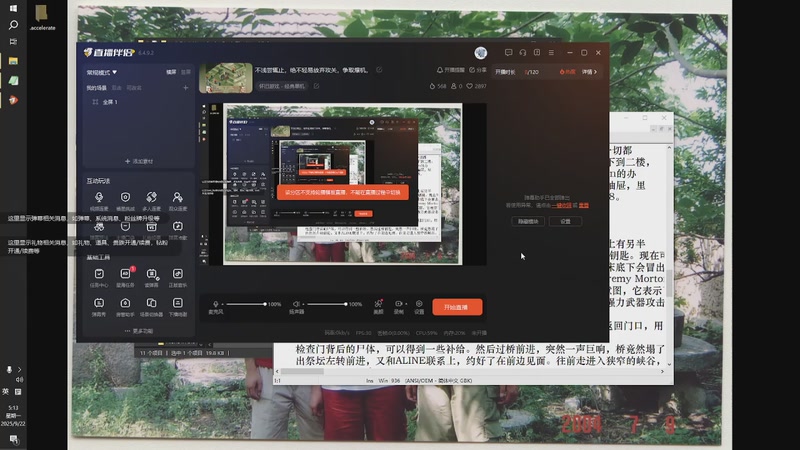800x450 pixels.
Task: Click the CPU:59% status bar entry
Action: point(427,333)
